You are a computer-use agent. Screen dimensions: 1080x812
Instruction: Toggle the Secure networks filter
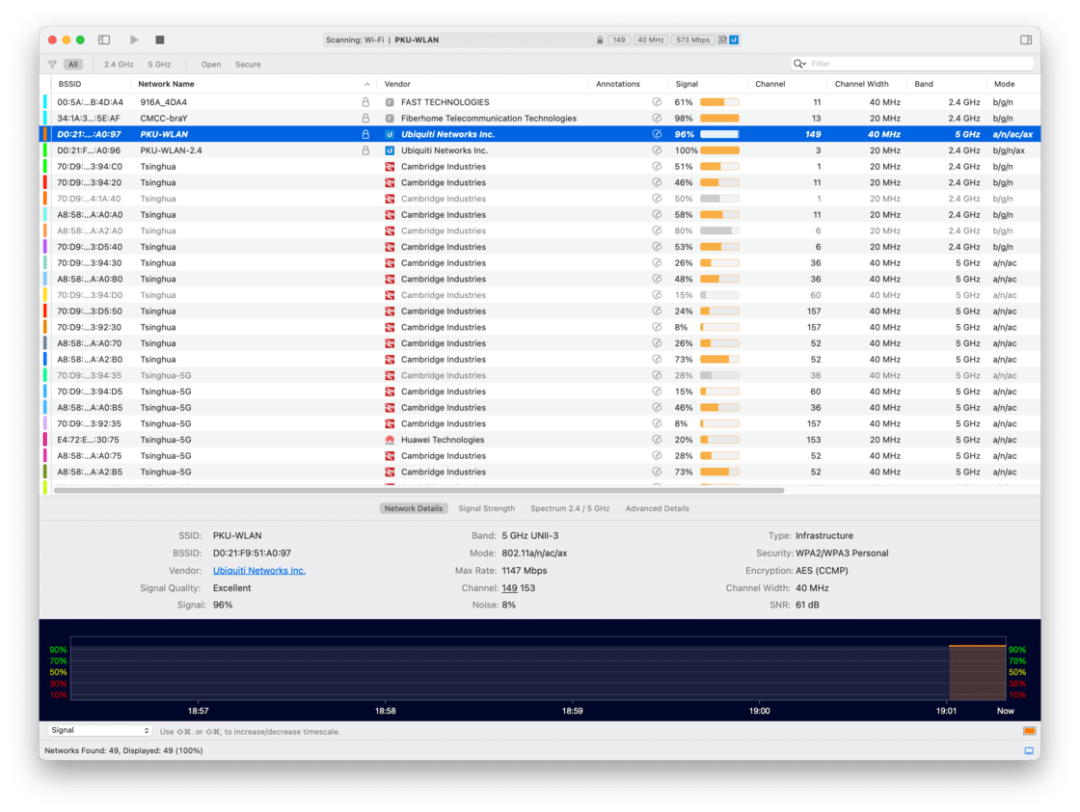[248, 64]
